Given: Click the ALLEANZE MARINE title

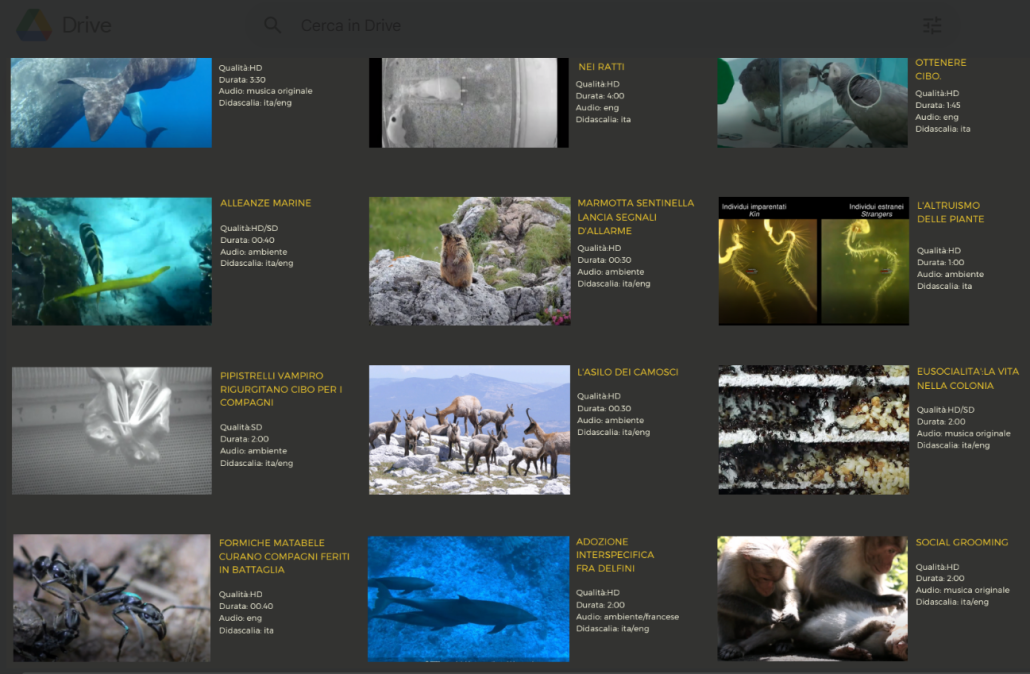Looking at the screenshot, I should coord(265,203).
